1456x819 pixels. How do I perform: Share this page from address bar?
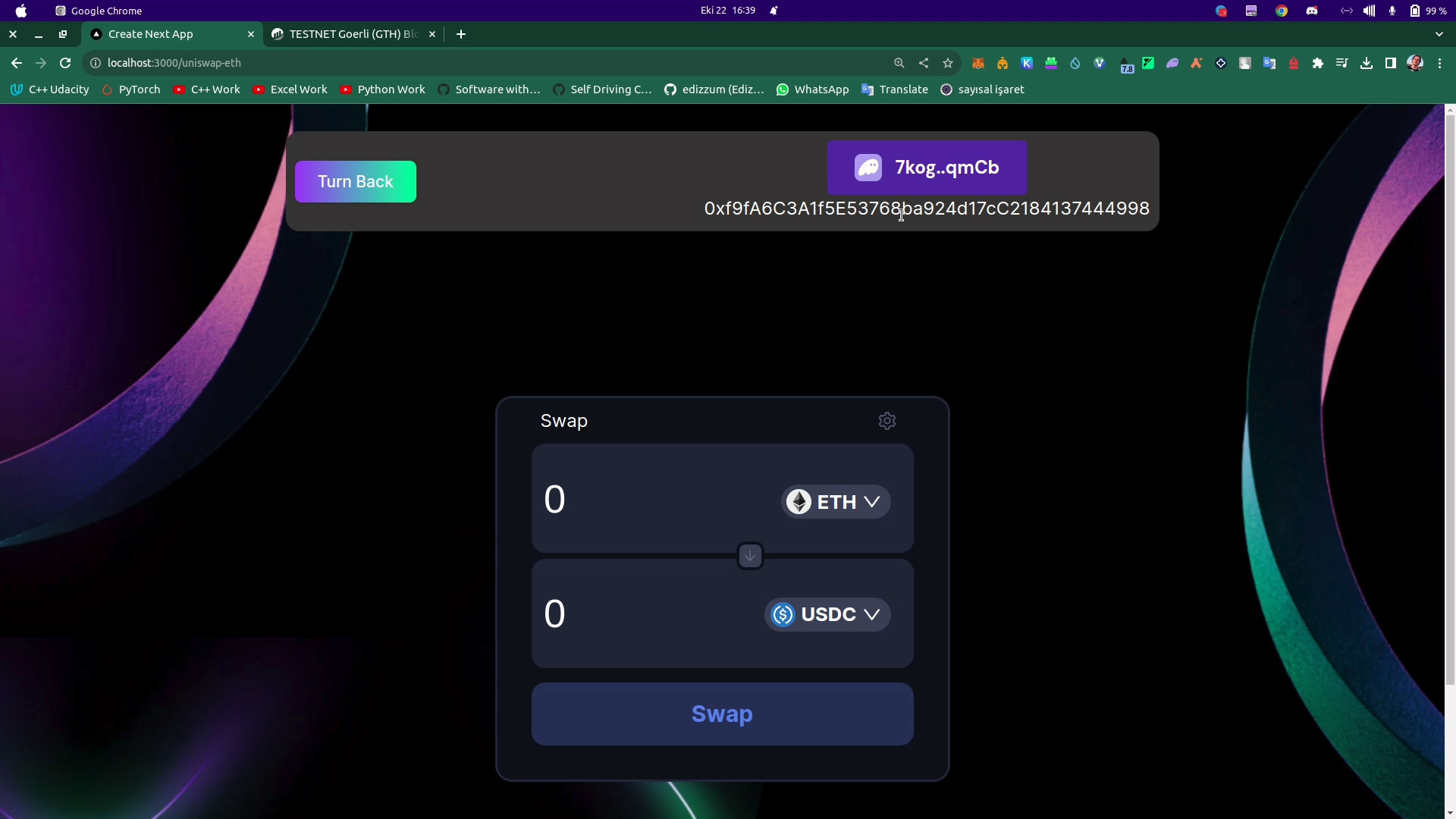pyautogui.click(x=924, y=64)
